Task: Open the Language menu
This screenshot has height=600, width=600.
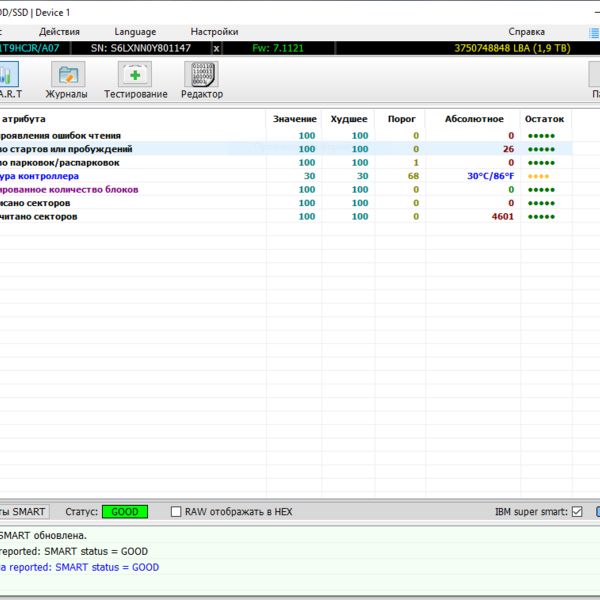Action: 135,32
